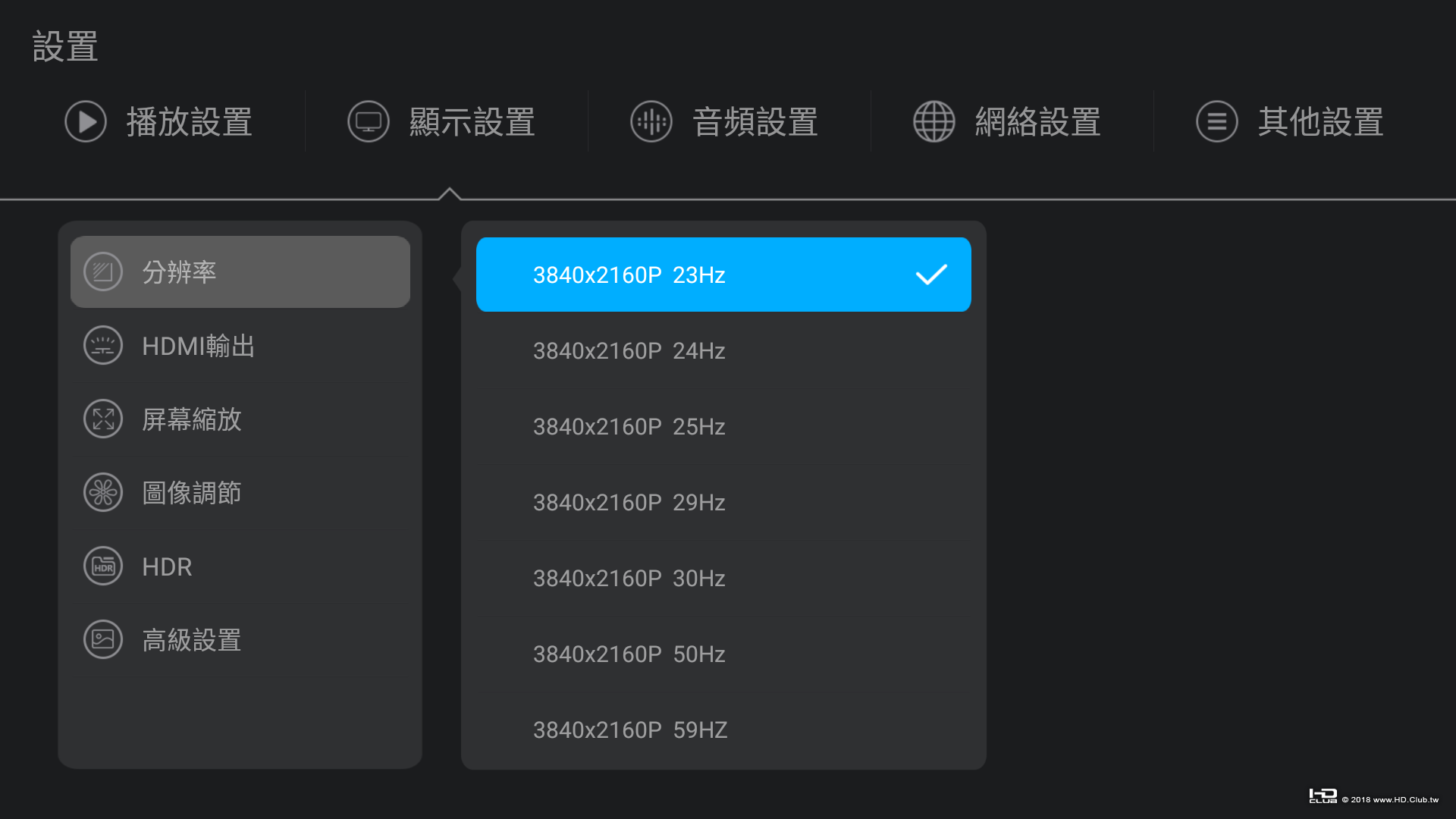
Task: Click the 屏幕縮放 screen zoom arrows icon
Action: (103, 419)
